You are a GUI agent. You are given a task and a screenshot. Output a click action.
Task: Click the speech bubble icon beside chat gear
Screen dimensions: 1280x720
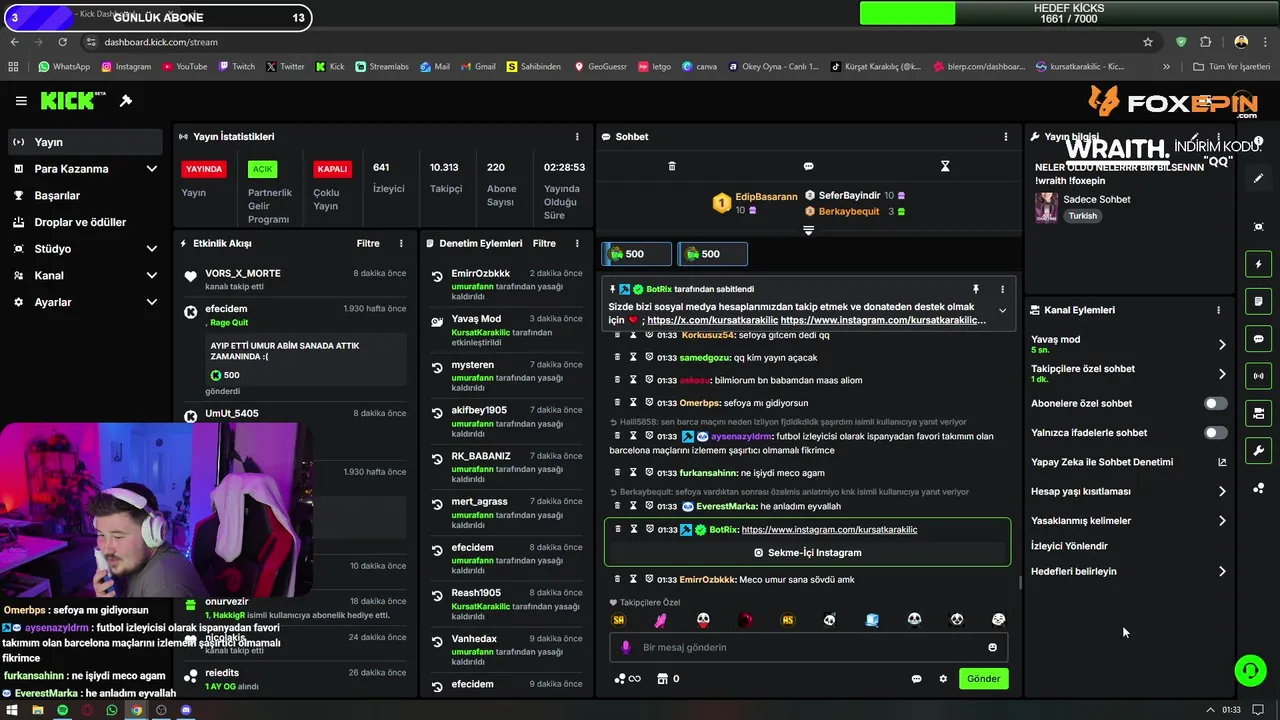coord(916,679)
